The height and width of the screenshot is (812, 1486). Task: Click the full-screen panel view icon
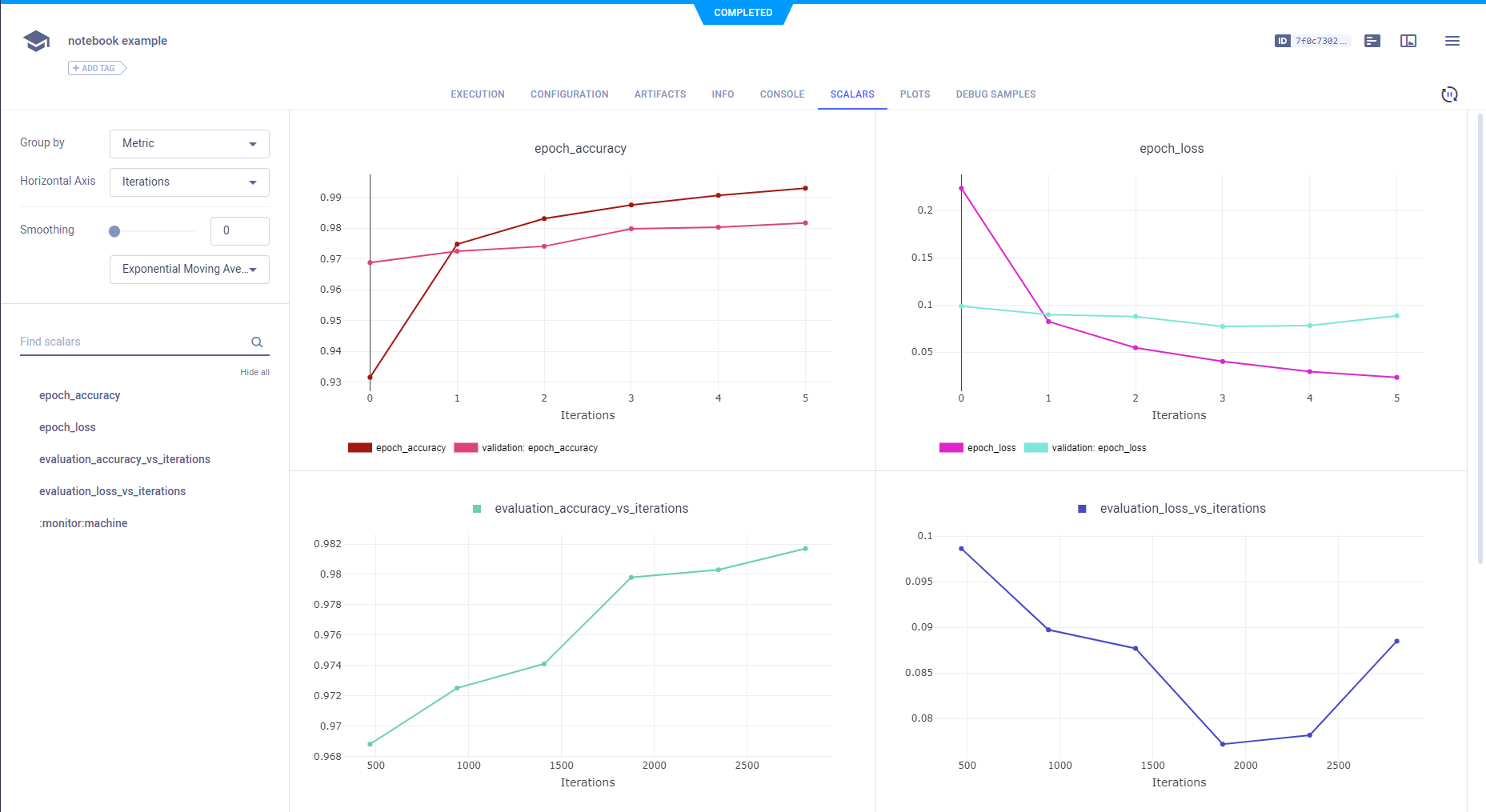click(x=1408, y=41)
